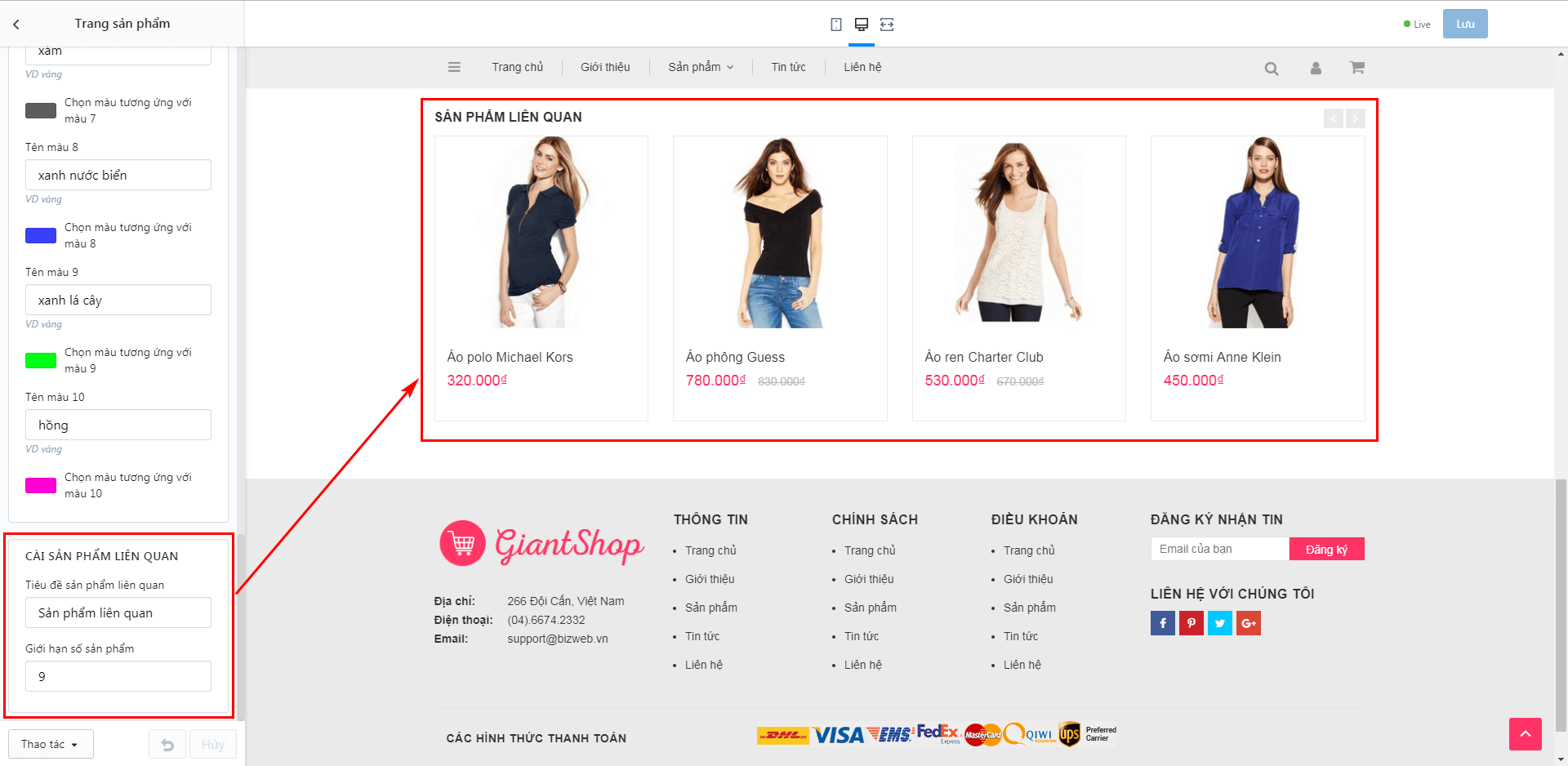The width and height of the screenshot is (1568, 766).
Task: Open Liên hệ in the top navigation
Action: (x=862, y=67)
